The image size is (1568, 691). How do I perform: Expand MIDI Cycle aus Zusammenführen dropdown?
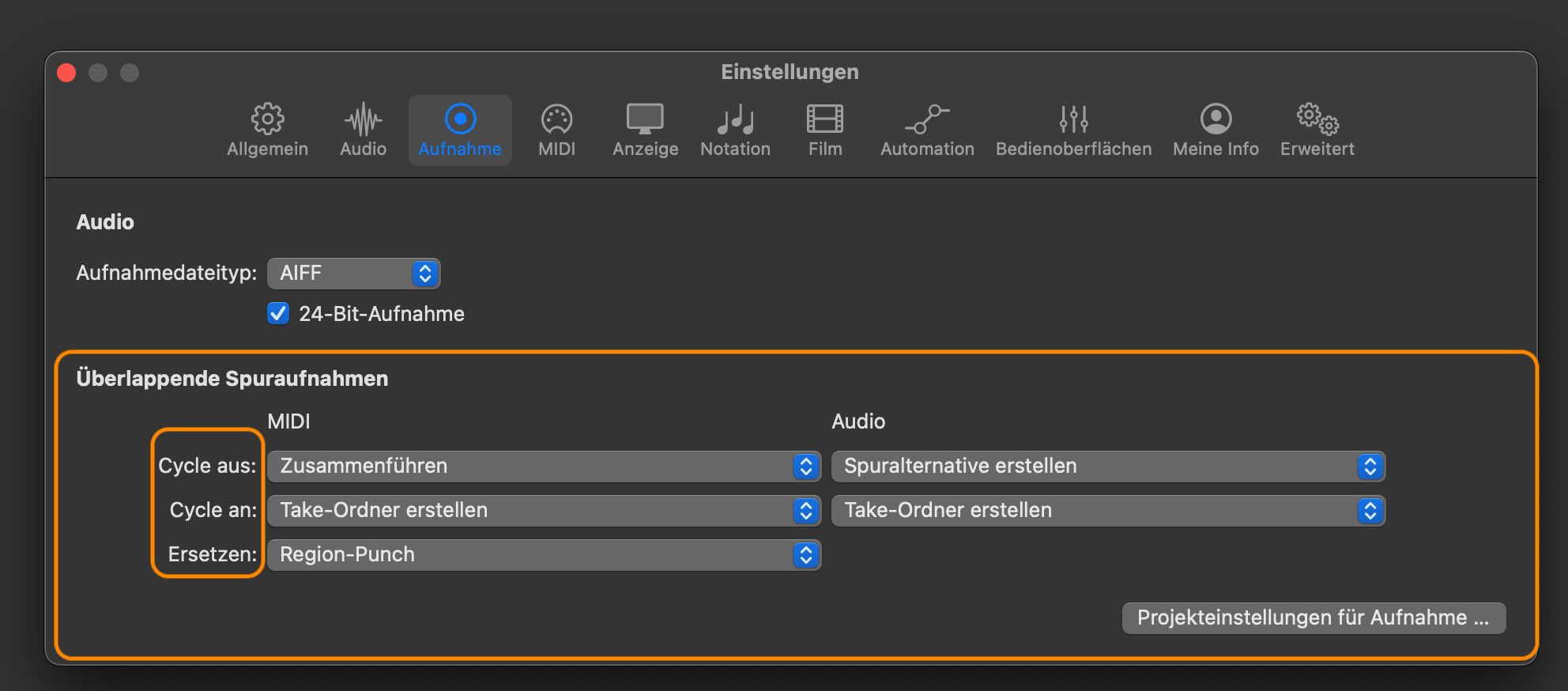544,466
